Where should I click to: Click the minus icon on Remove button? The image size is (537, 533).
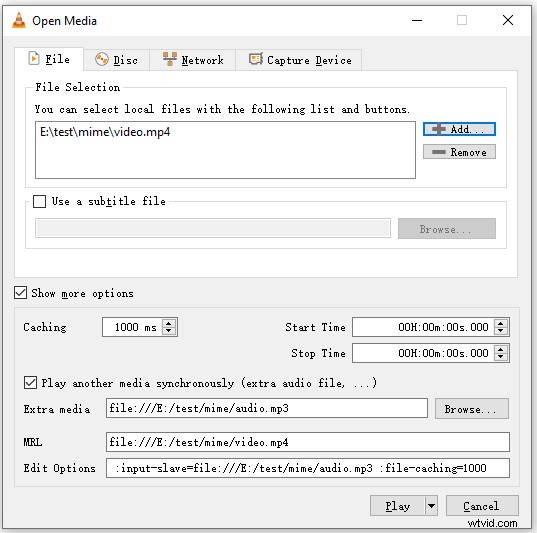click(439, 152)
